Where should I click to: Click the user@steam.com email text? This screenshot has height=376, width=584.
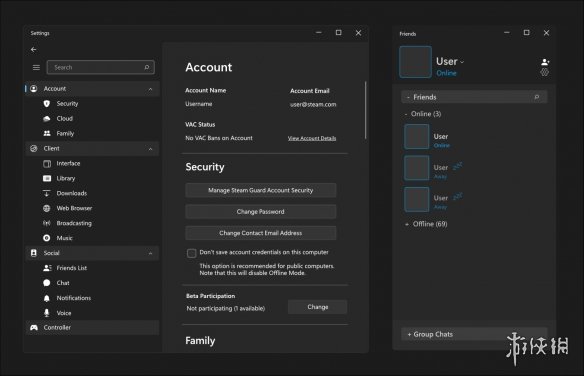313,105
